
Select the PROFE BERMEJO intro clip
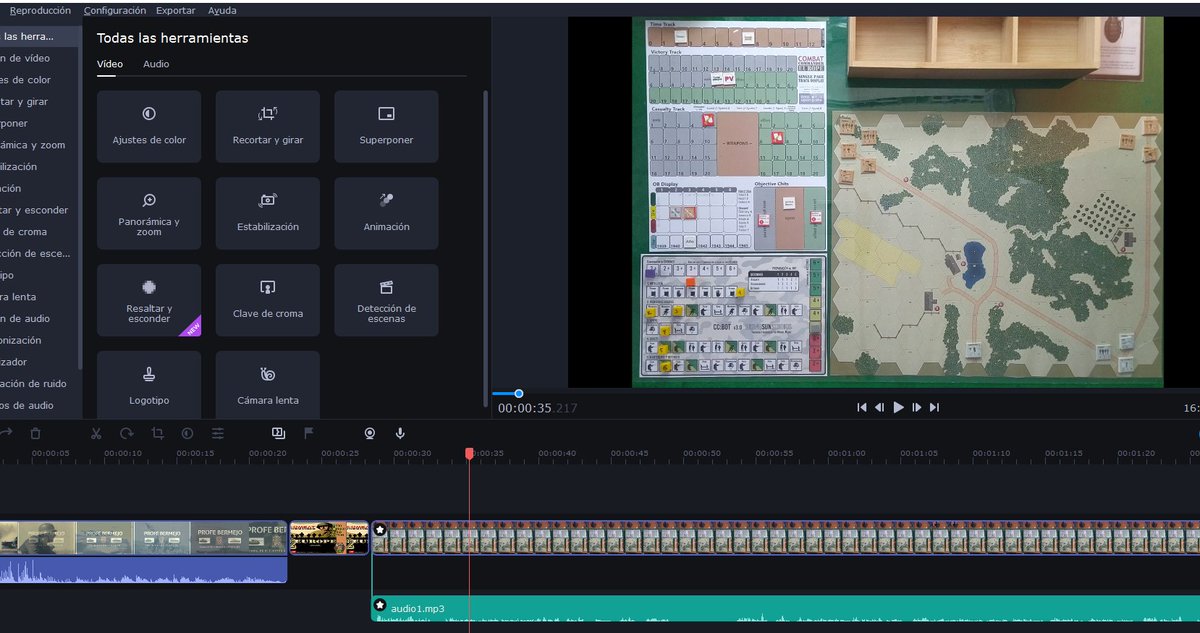tap(143, 537)
